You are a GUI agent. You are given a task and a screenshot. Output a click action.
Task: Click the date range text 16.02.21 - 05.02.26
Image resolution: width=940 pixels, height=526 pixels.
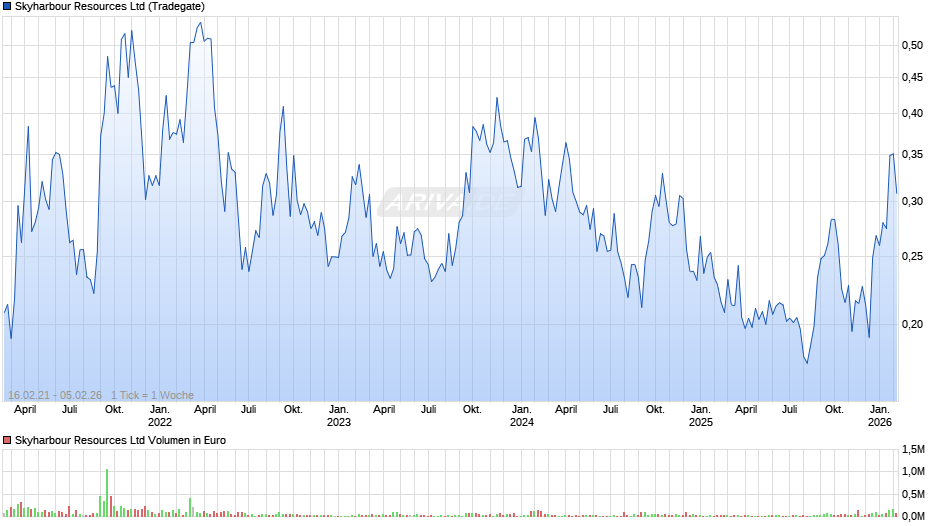click(55, 395)
